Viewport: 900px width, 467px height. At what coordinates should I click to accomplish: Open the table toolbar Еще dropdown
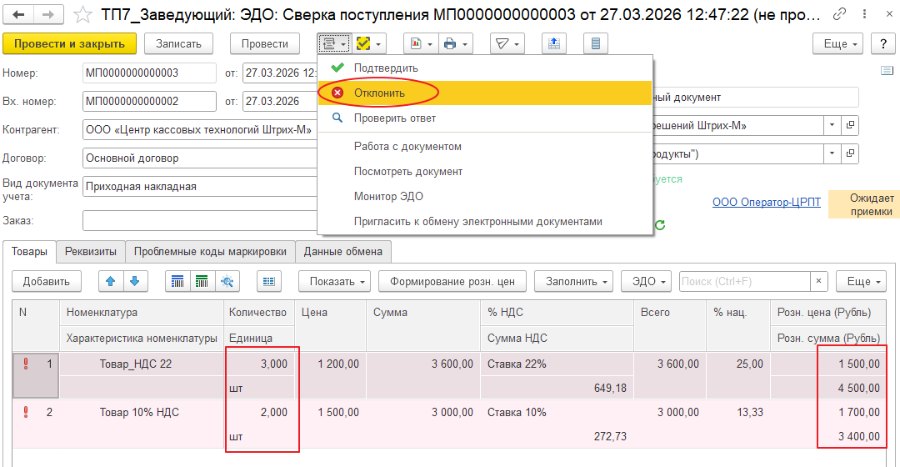click(x=862, y=281)
